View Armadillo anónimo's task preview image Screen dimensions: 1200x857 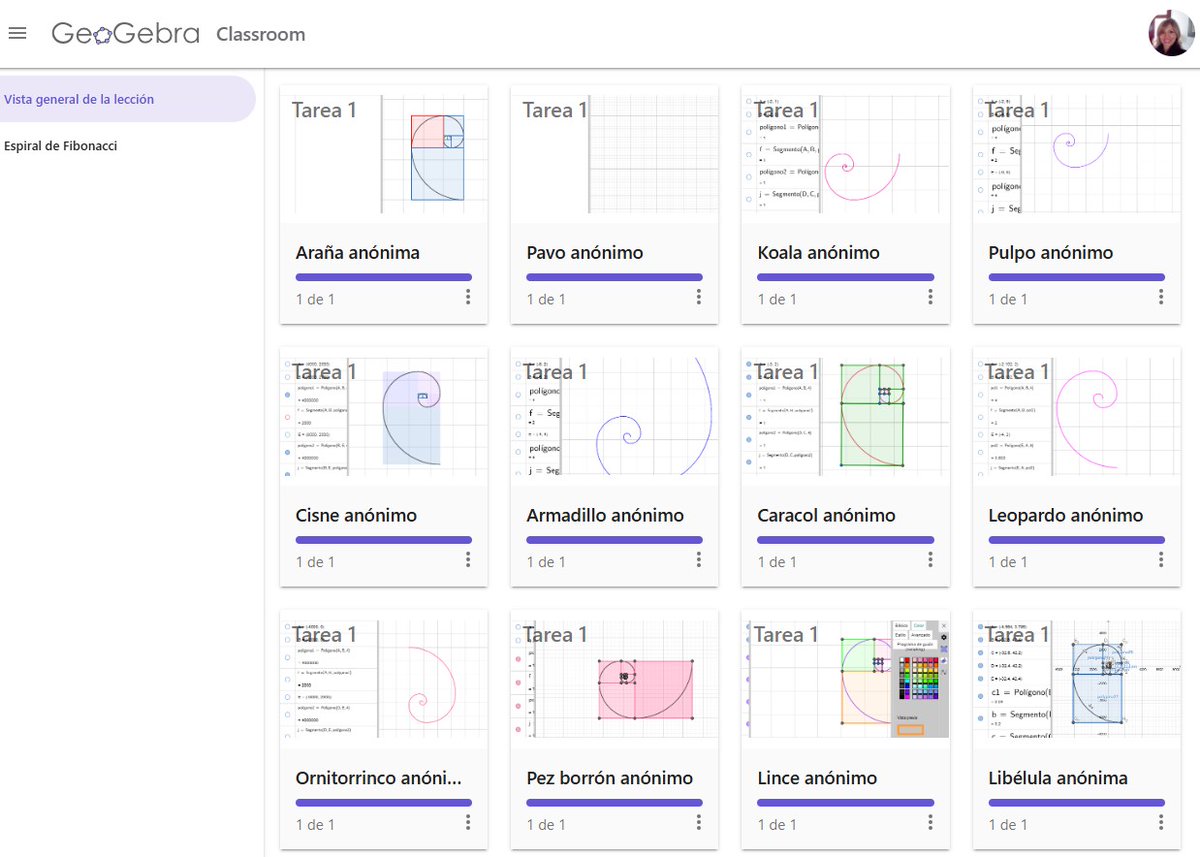[613, 414]
